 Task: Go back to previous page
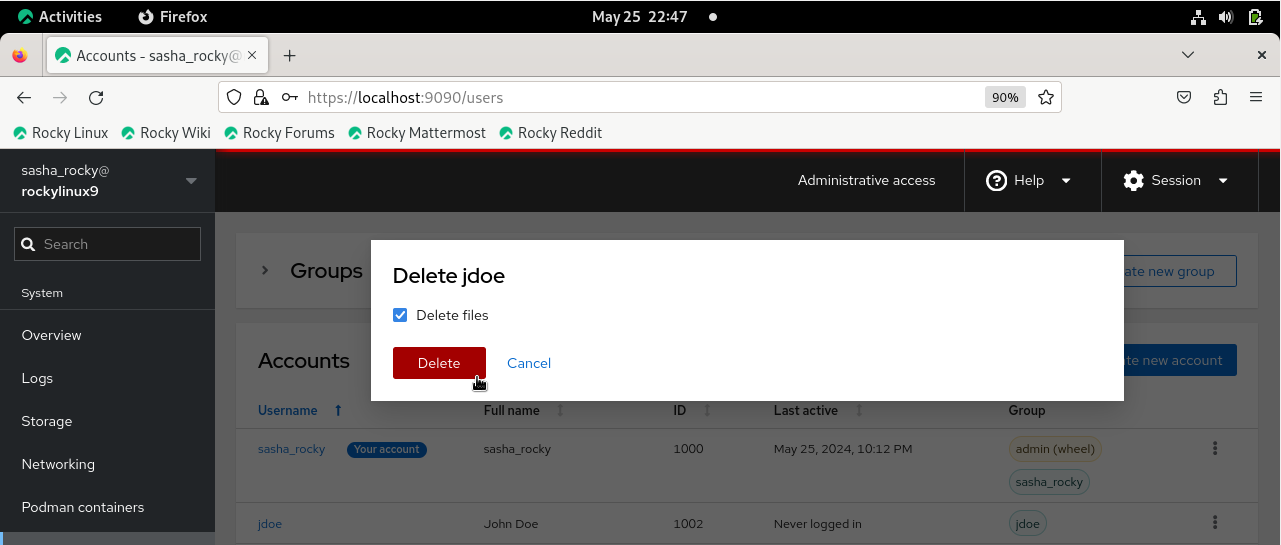click(24, 97)
